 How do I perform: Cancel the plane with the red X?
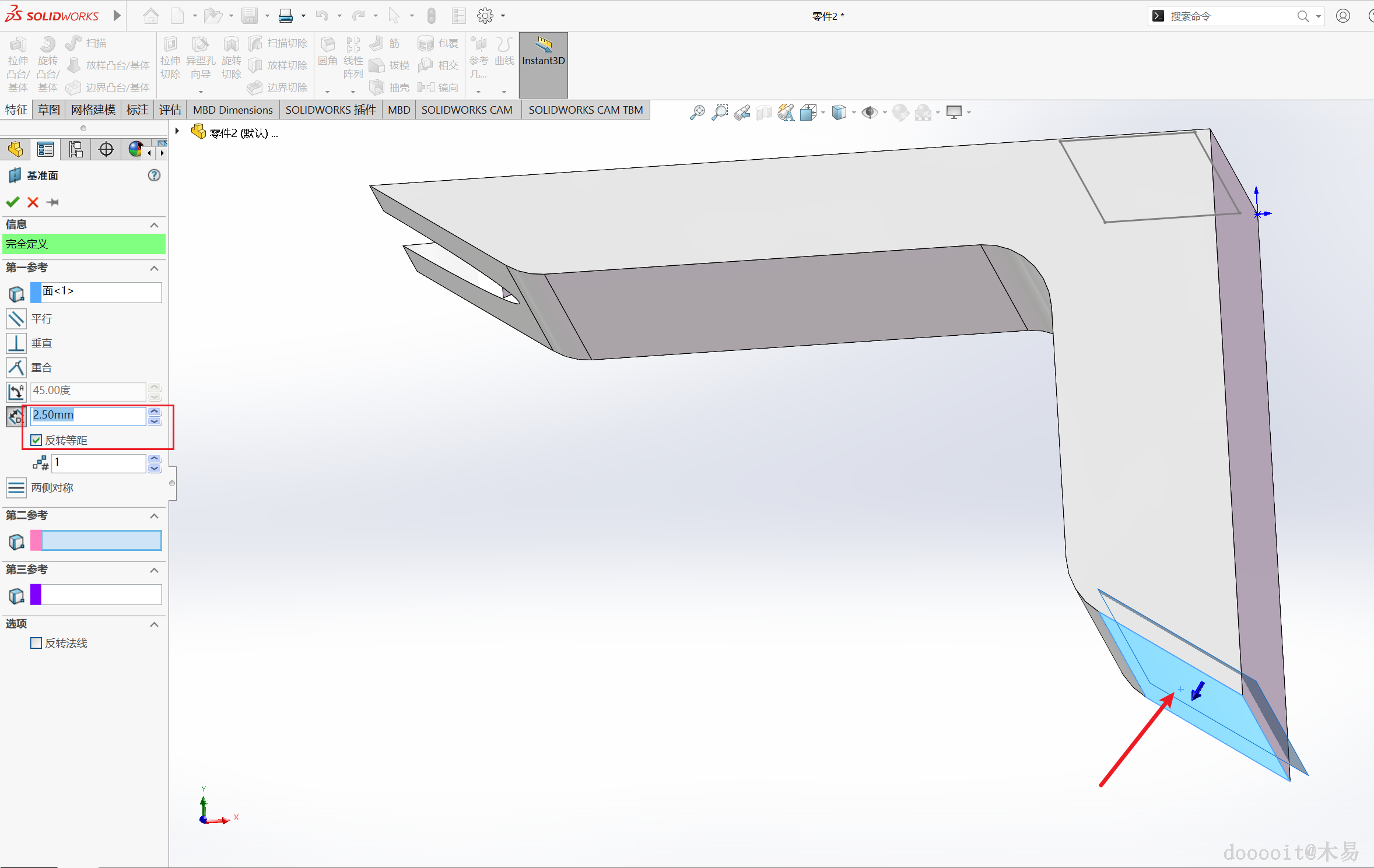[x=33, y=202]
